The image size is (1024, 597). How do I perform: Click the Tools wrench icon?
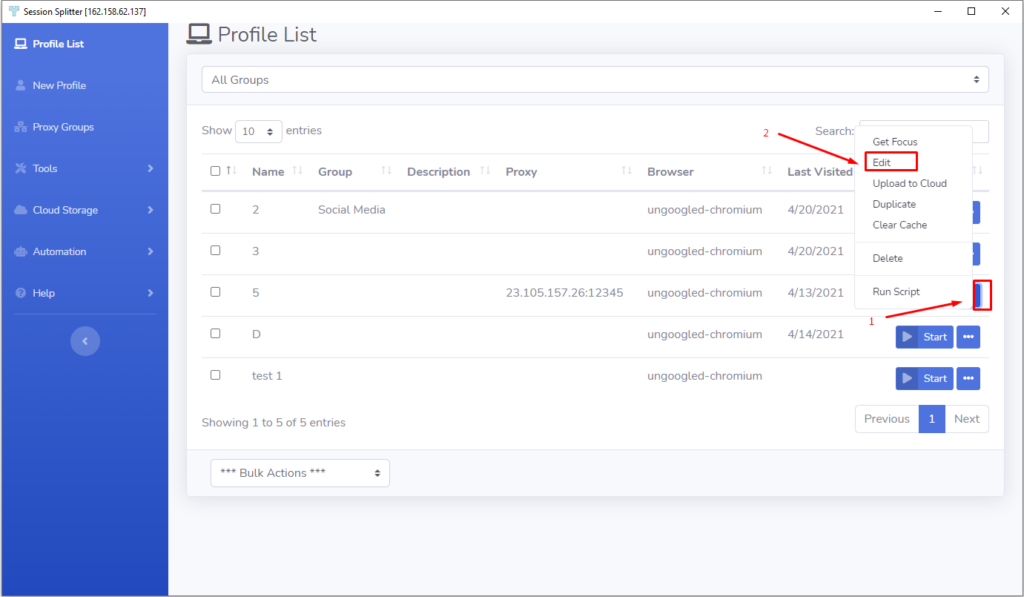pos(21,169)
